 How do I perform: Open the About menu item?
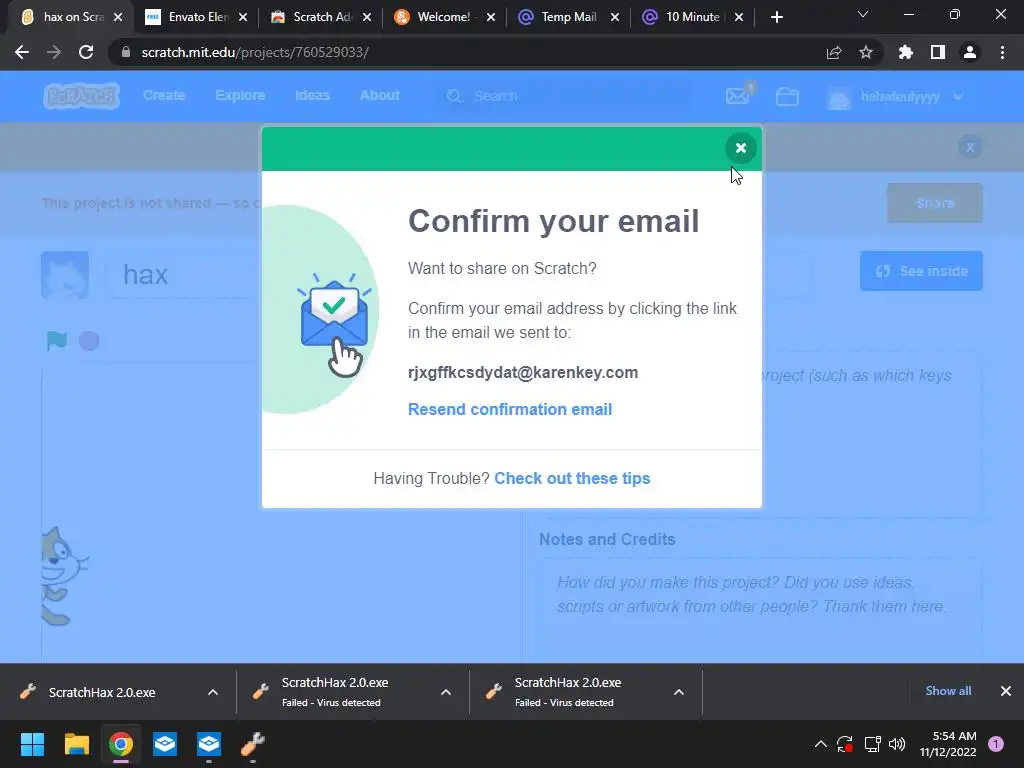point(379,95)
